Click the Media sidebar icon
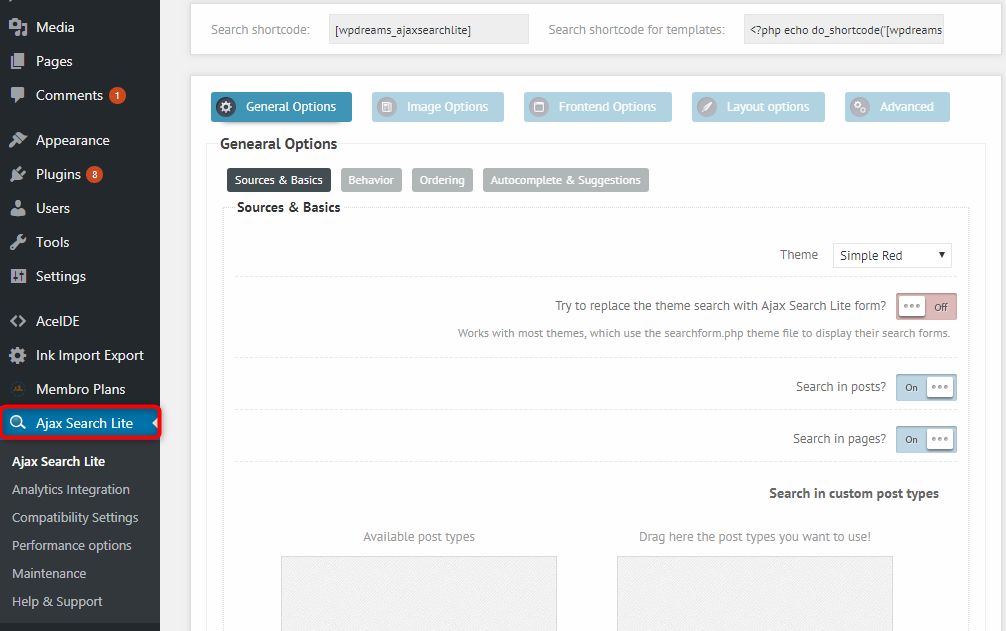This screenshot has height=631, width=1006. (x=18, y=27)
